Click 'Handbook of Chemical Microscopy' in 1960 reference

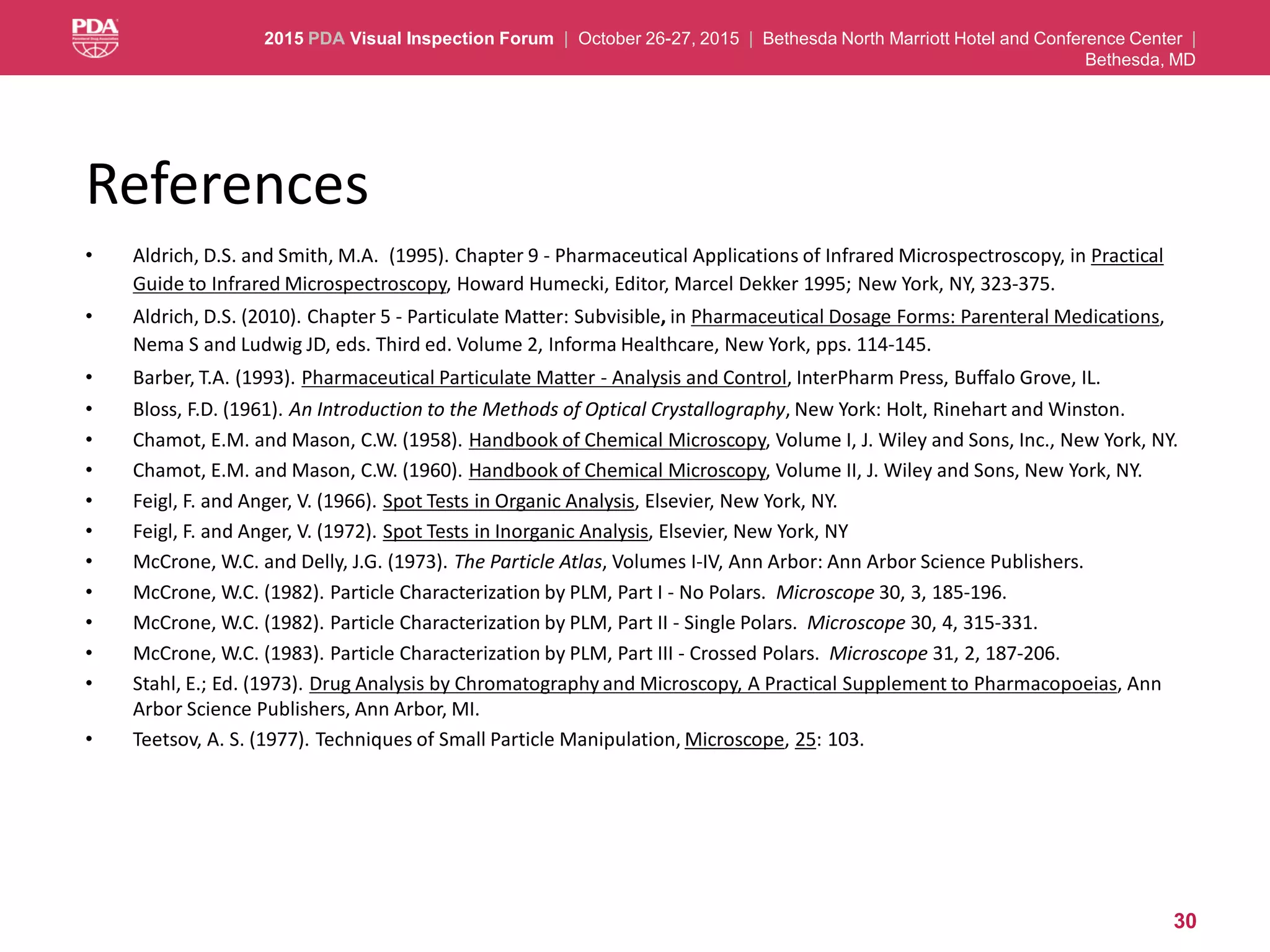pos(618,470)
